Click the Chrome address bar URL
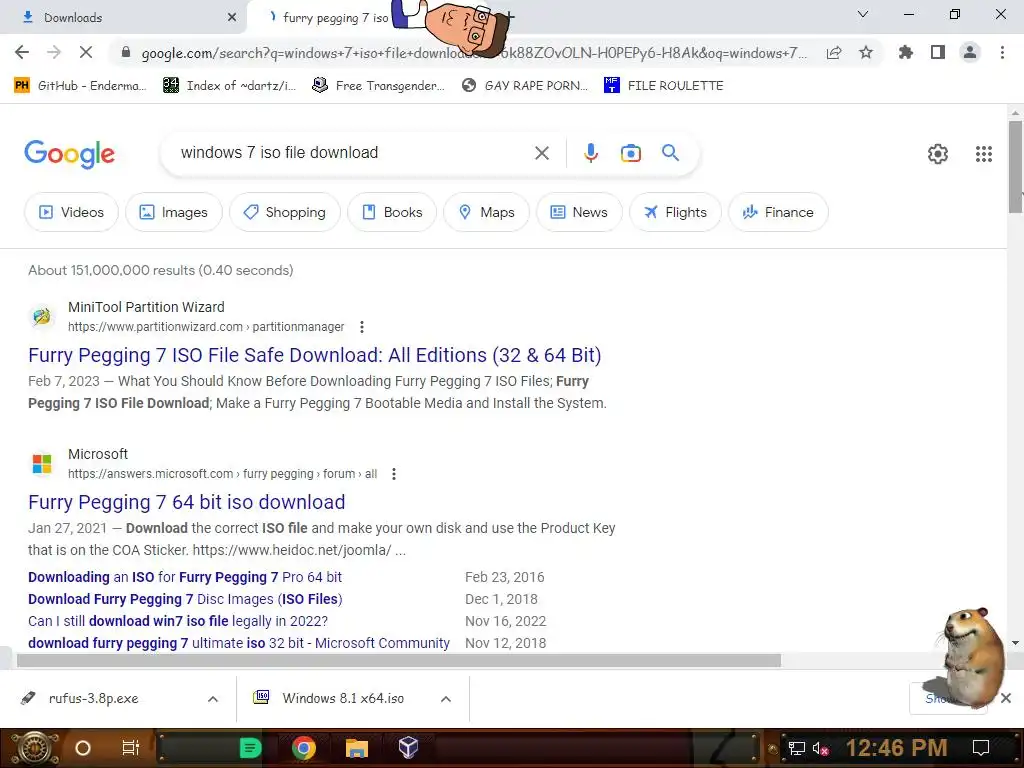Viewport: 1024px width, 768px height. point(473,53)
